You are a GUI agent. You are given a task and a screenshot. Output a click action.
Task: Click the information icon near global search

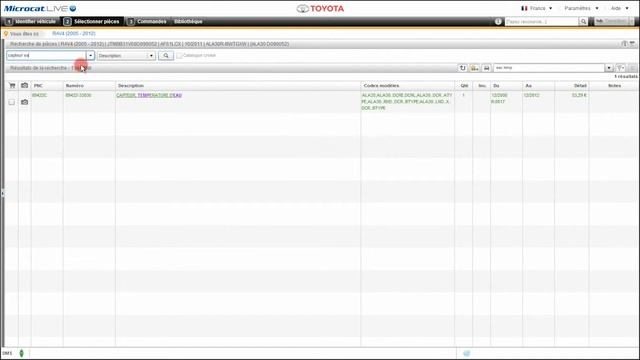pyautogui.click(x=498, y=22)
